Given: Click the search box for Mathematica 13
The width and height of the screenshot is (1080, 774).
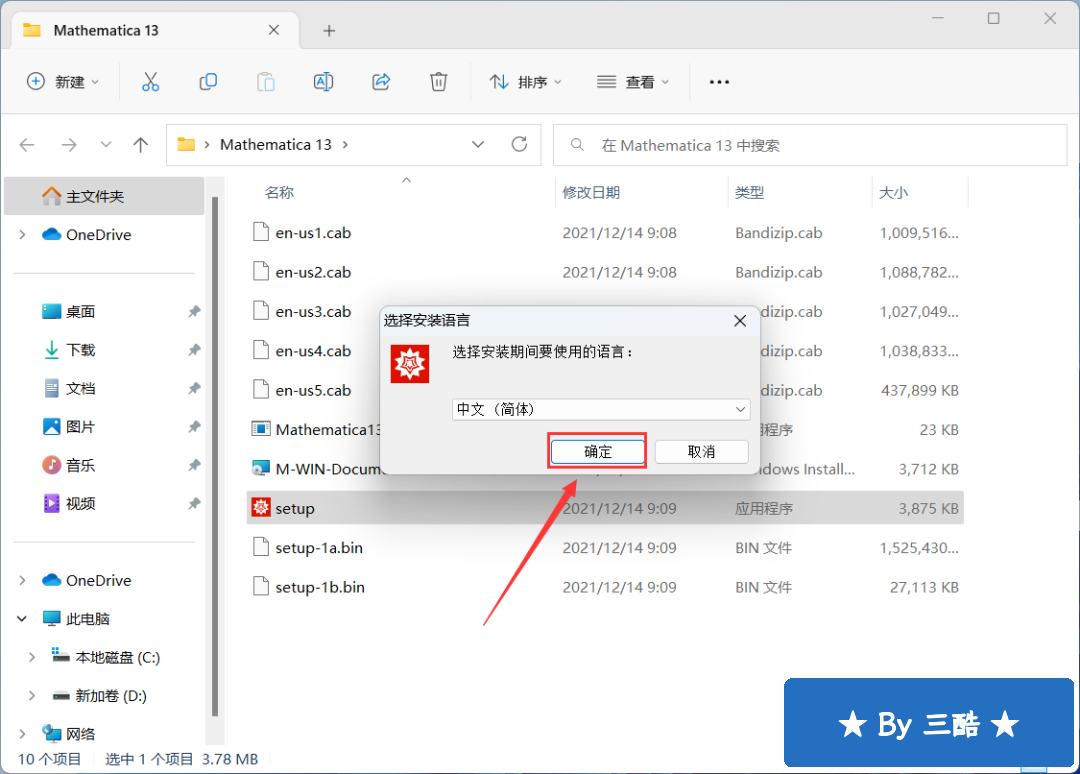Looking at the screenshot, I should click(x=810, y=145).
